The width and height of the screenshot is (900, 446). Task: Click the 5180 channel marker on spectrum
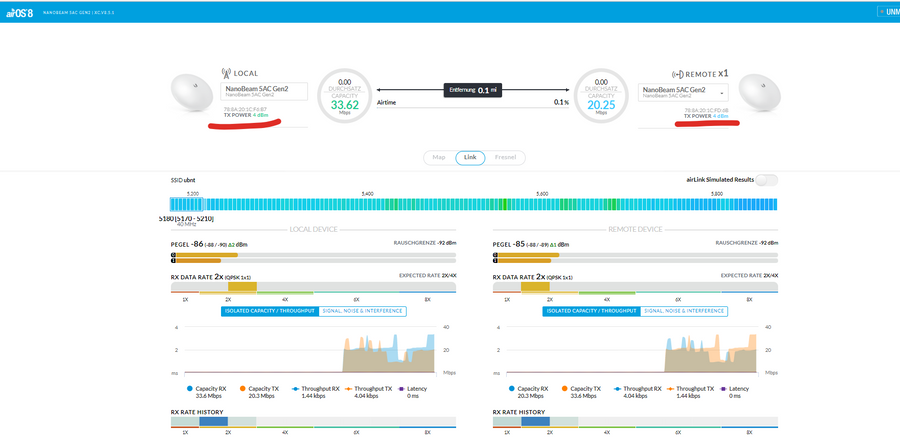186,204
